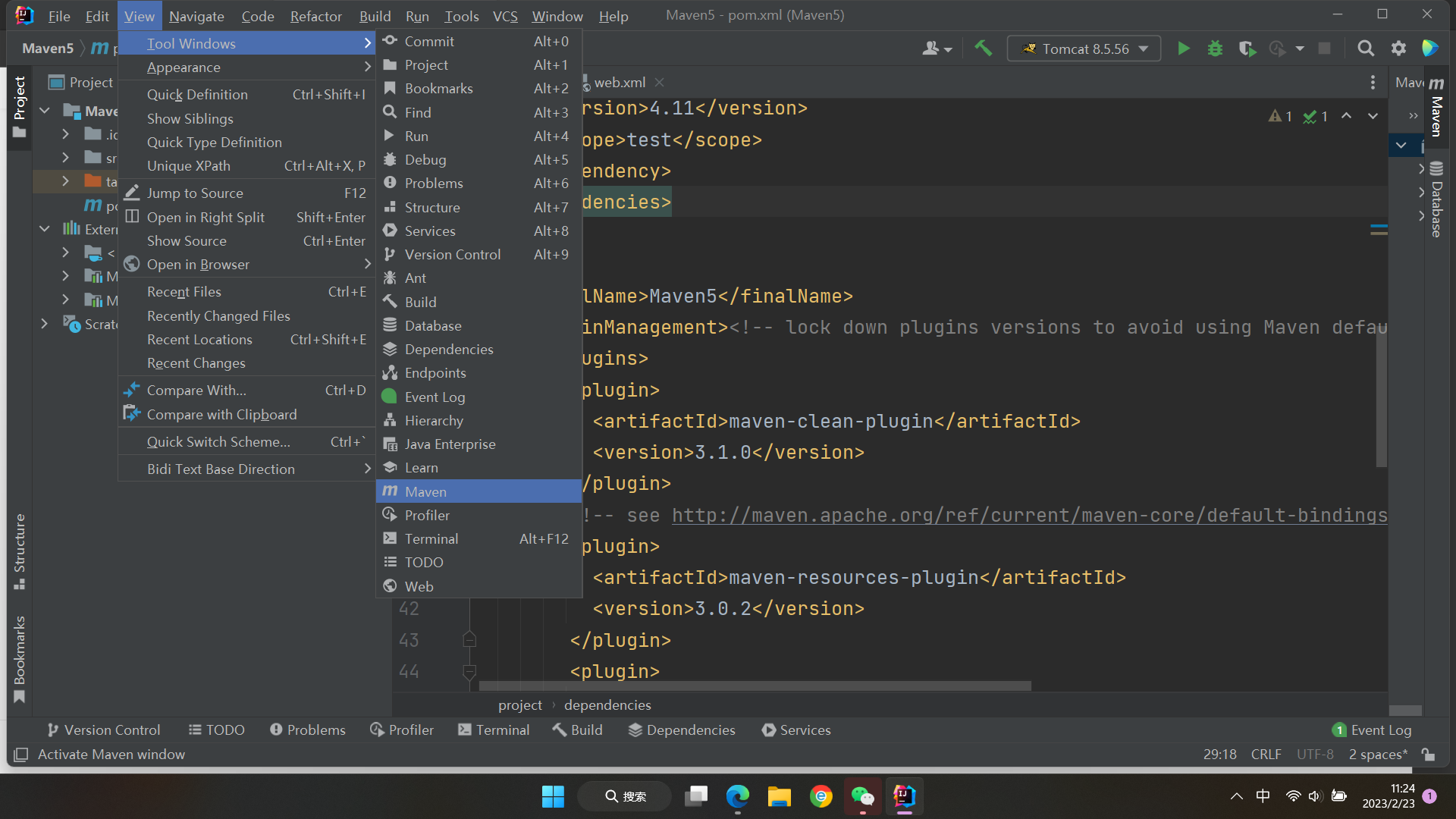Click the horizontal scrollbar under the editor

click(x=755, y=686)
